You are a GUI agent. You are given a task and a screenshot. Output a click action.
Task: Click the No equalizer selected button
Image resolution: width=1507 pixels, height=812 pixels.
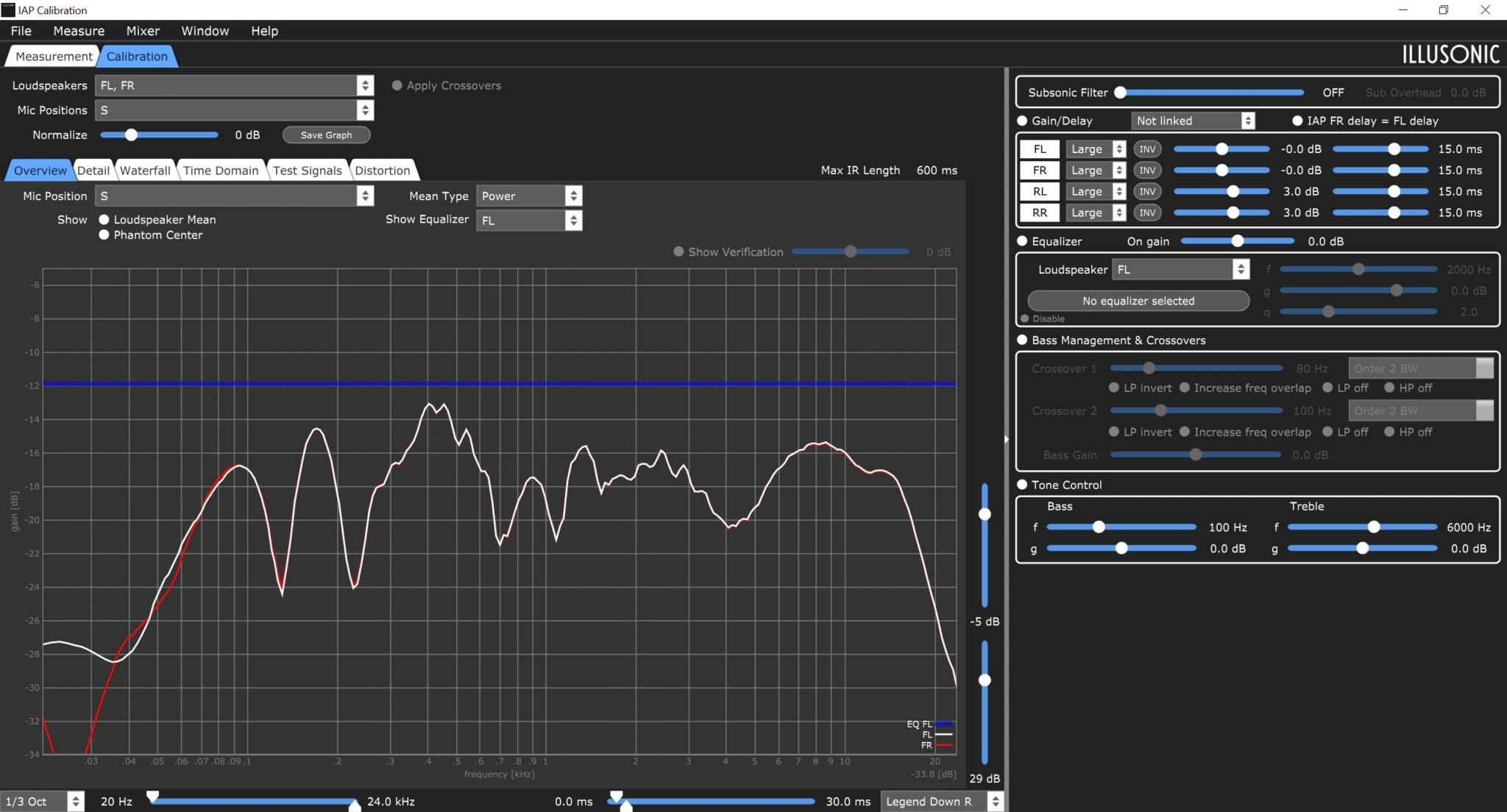tap(1138, 301)
